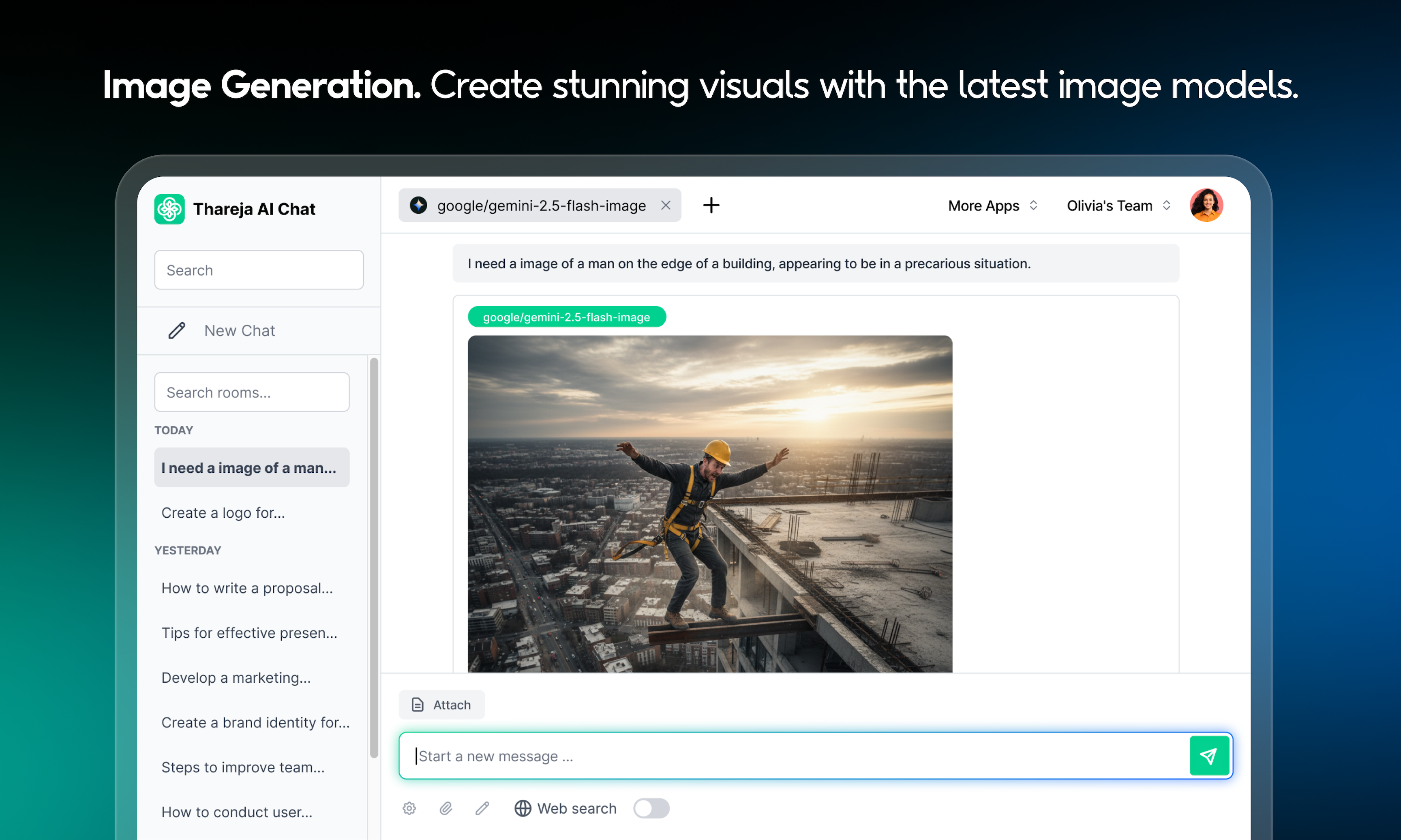Screen dimensions: 1401x840
Task: Close the gemini-2.5-flash-image tab
Action: pyautogui.click(x=665, y=206)
